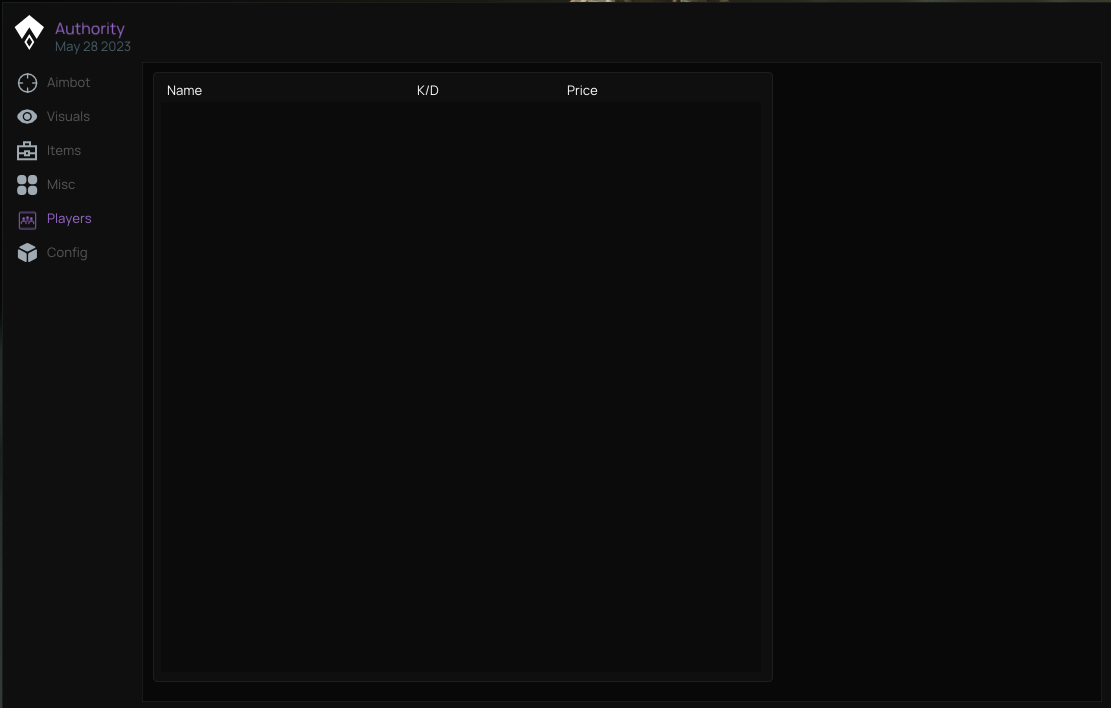
Task: Select the Visuals eye icon
Action: pos(27,117)
